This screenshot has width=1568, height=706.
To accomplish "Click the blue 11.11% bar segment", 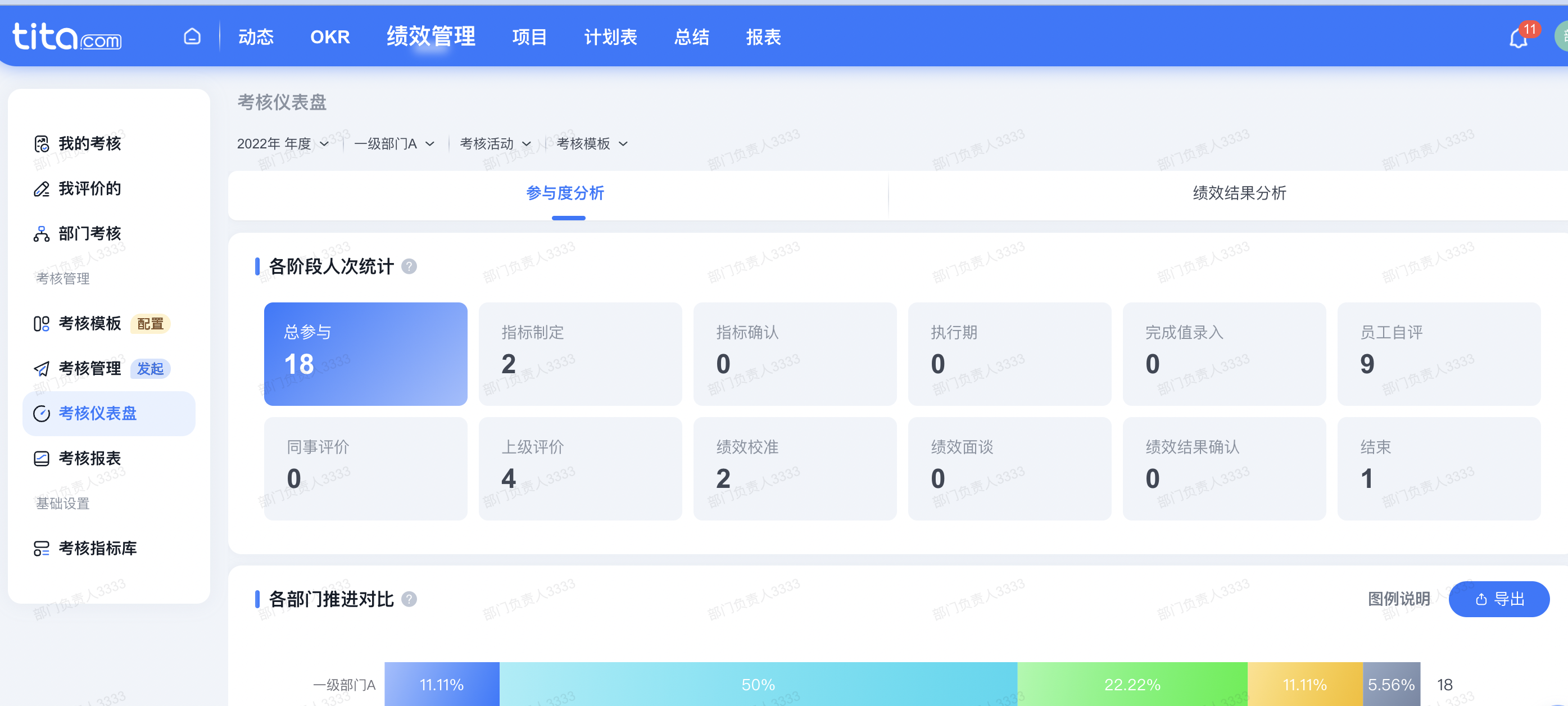I will 442,685.
